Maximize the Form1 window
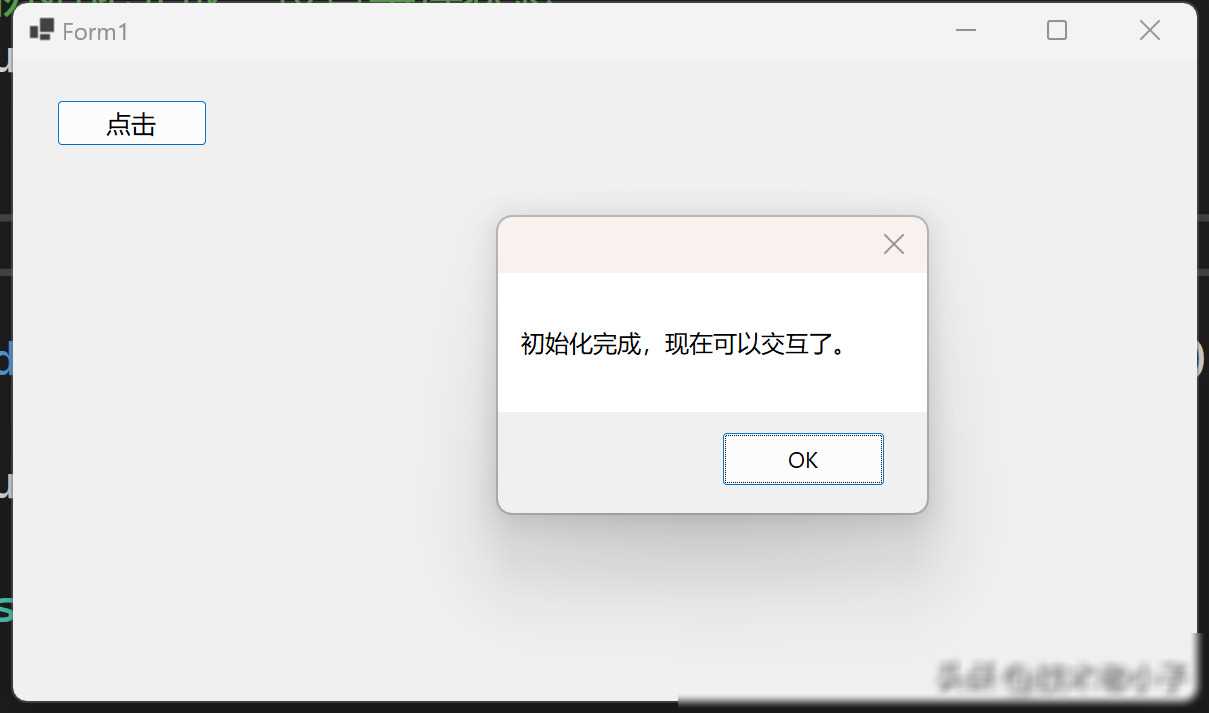 (1057, 31)
